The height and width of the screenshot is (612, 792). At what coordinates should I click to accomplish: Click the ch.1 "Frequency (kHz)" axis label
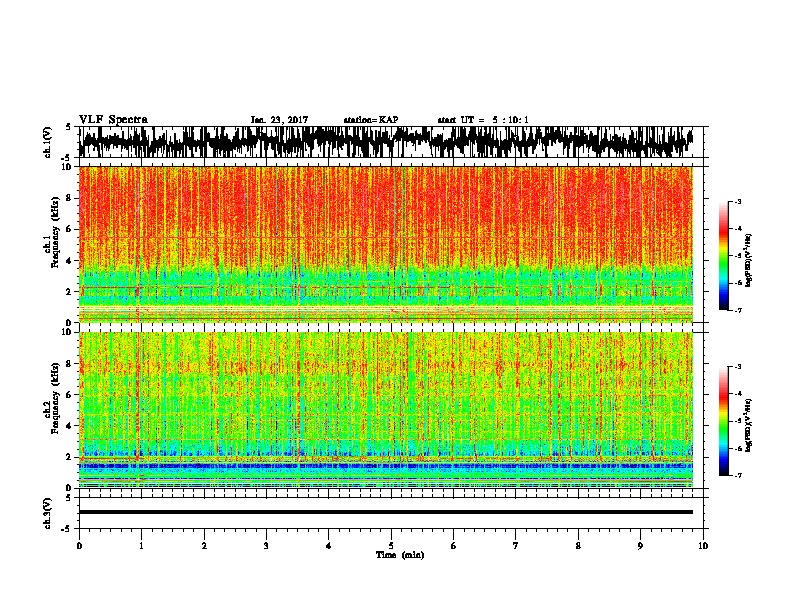[x=55, y=233]
